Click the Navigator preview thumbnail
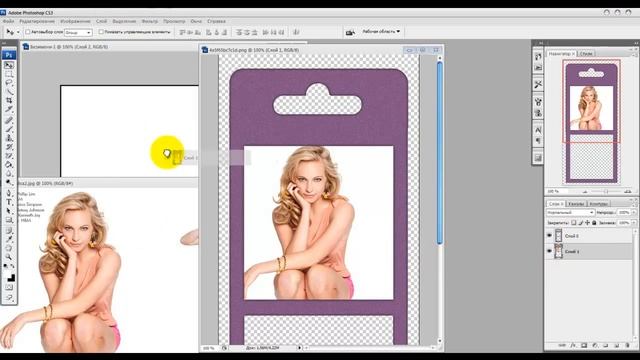Viewport: 640px width, 360px height. (591, 122)
